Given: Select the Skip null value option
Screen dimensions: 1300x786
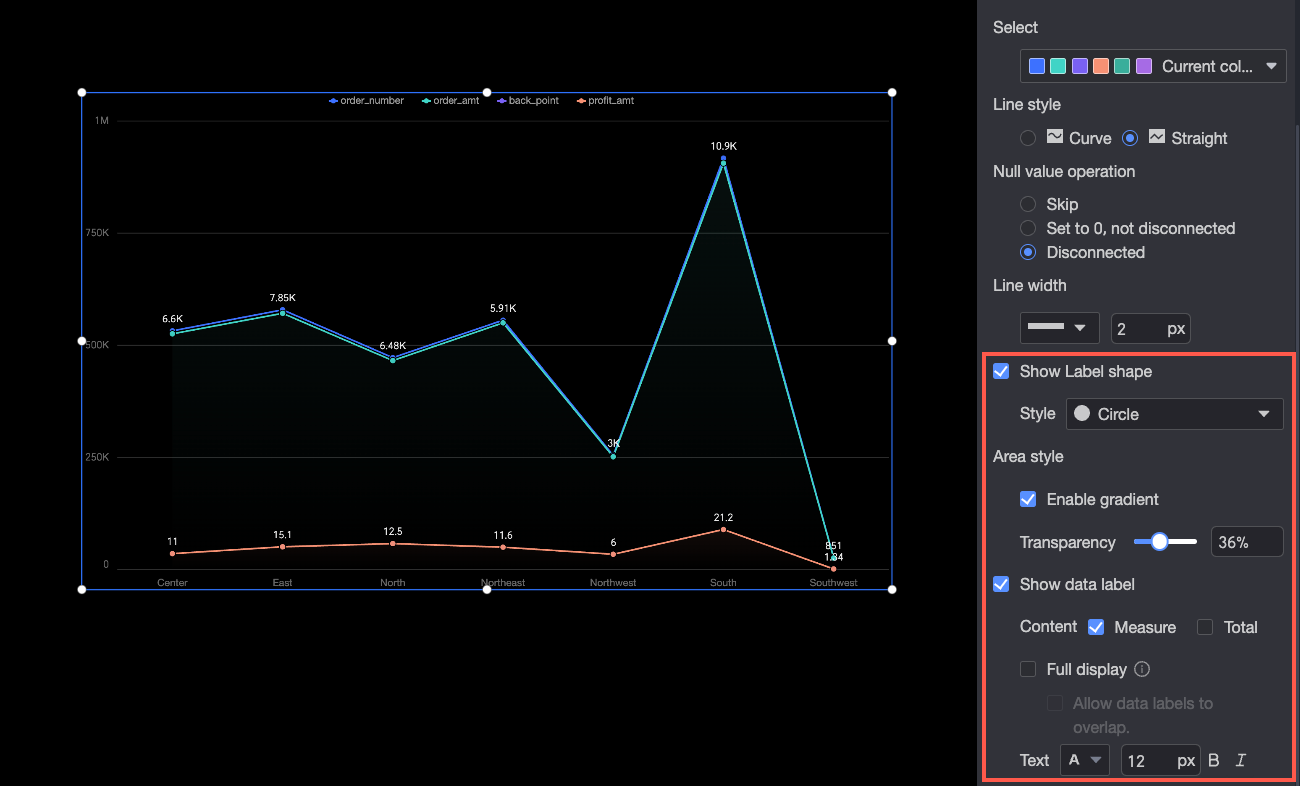Looking at the screenshot, I should [x=1028, y=204].
